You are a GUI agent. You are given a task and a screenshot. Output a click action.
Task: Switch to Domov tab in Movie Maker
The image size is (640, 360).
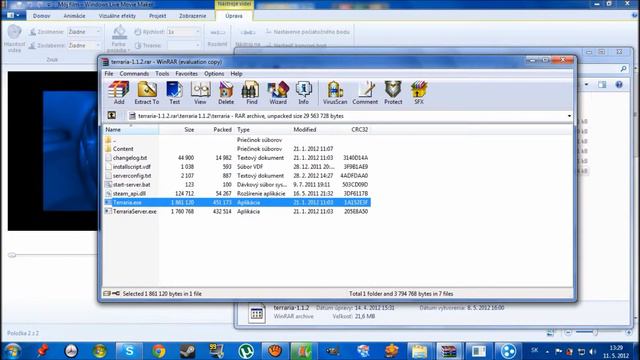tap(41, 16)
